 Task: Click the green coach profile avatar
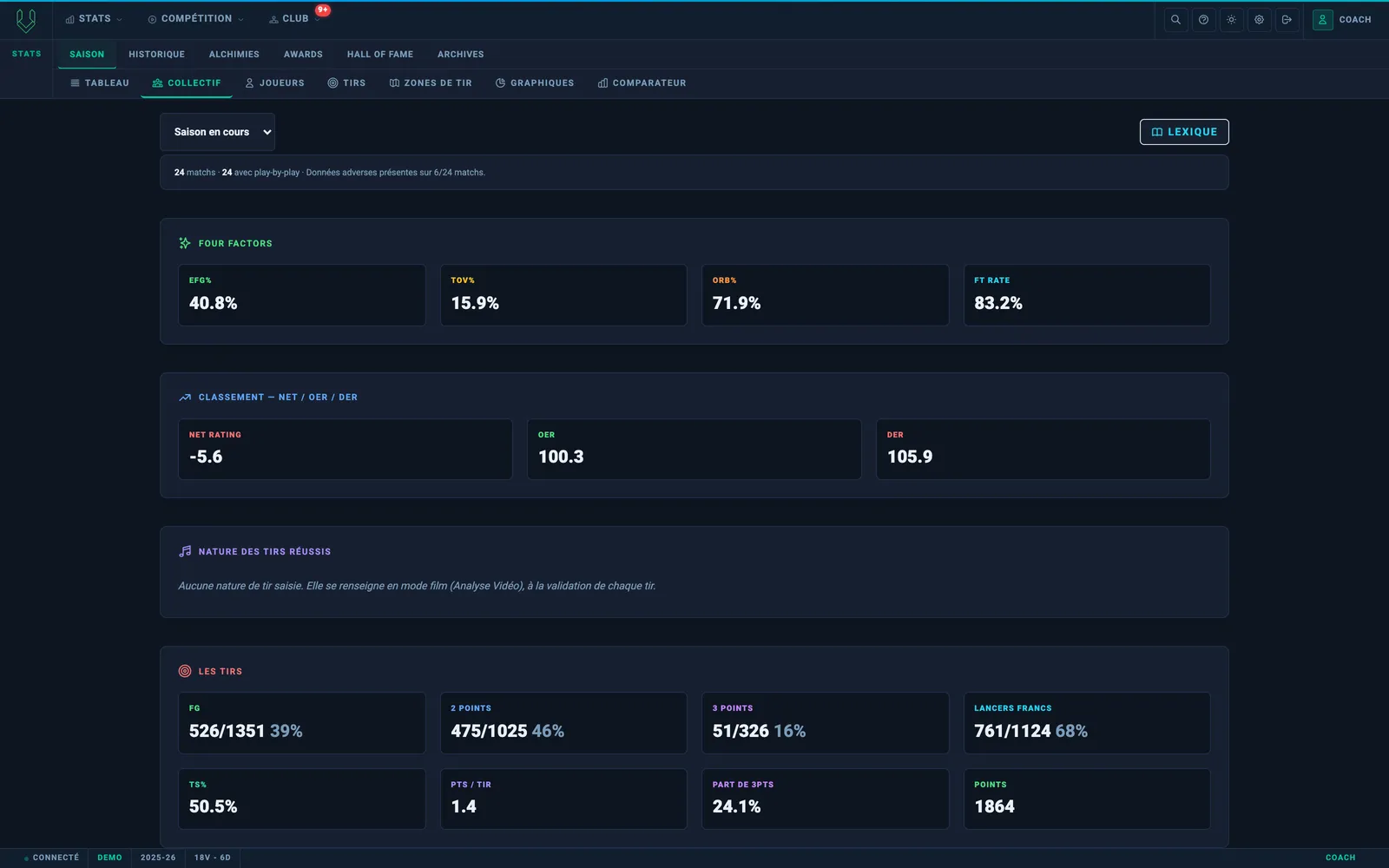tap(1322, 19)
